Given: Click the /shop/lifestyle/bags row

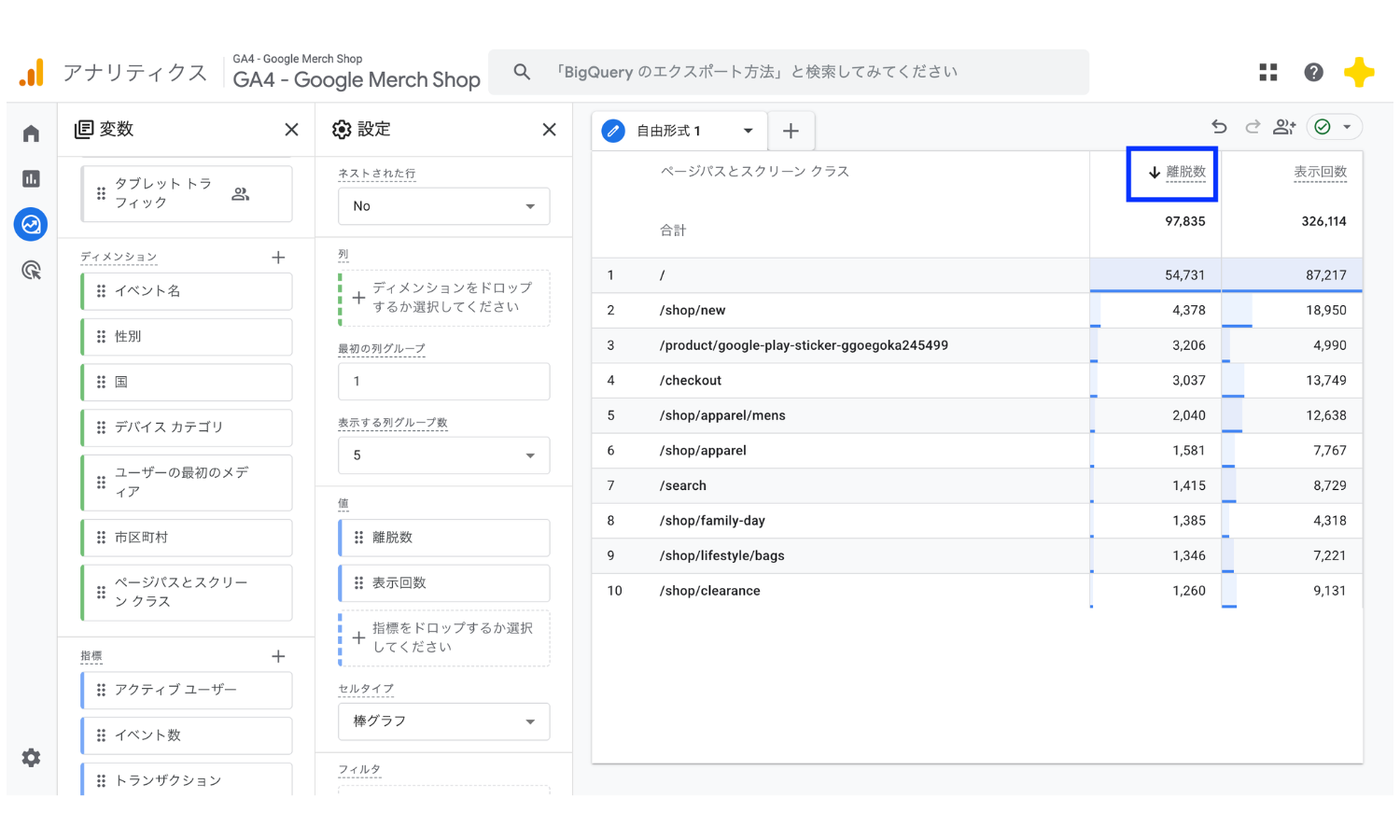Looking at the screenshot, I should click(x=977, y=555).
